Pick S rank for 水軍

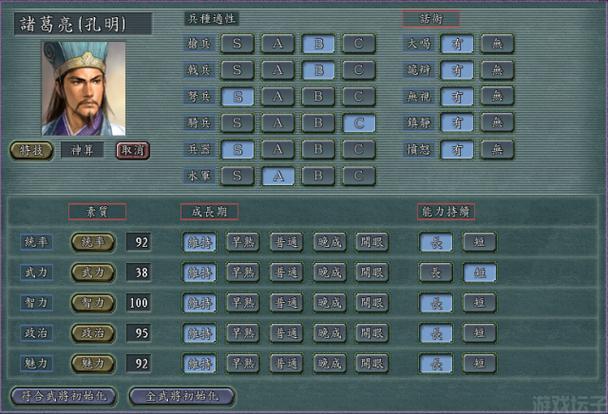[237, 175]
